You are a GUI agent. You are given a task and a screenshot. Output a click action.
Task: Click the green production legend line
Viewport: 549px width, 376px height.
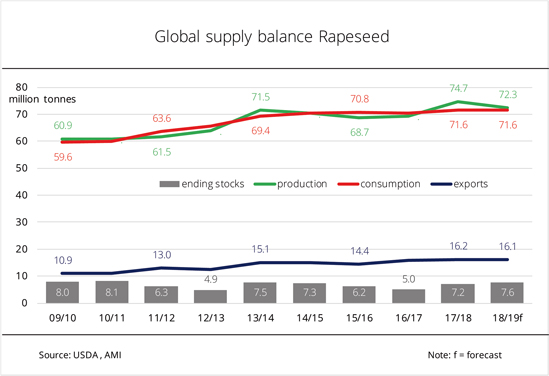click(265, 184)
